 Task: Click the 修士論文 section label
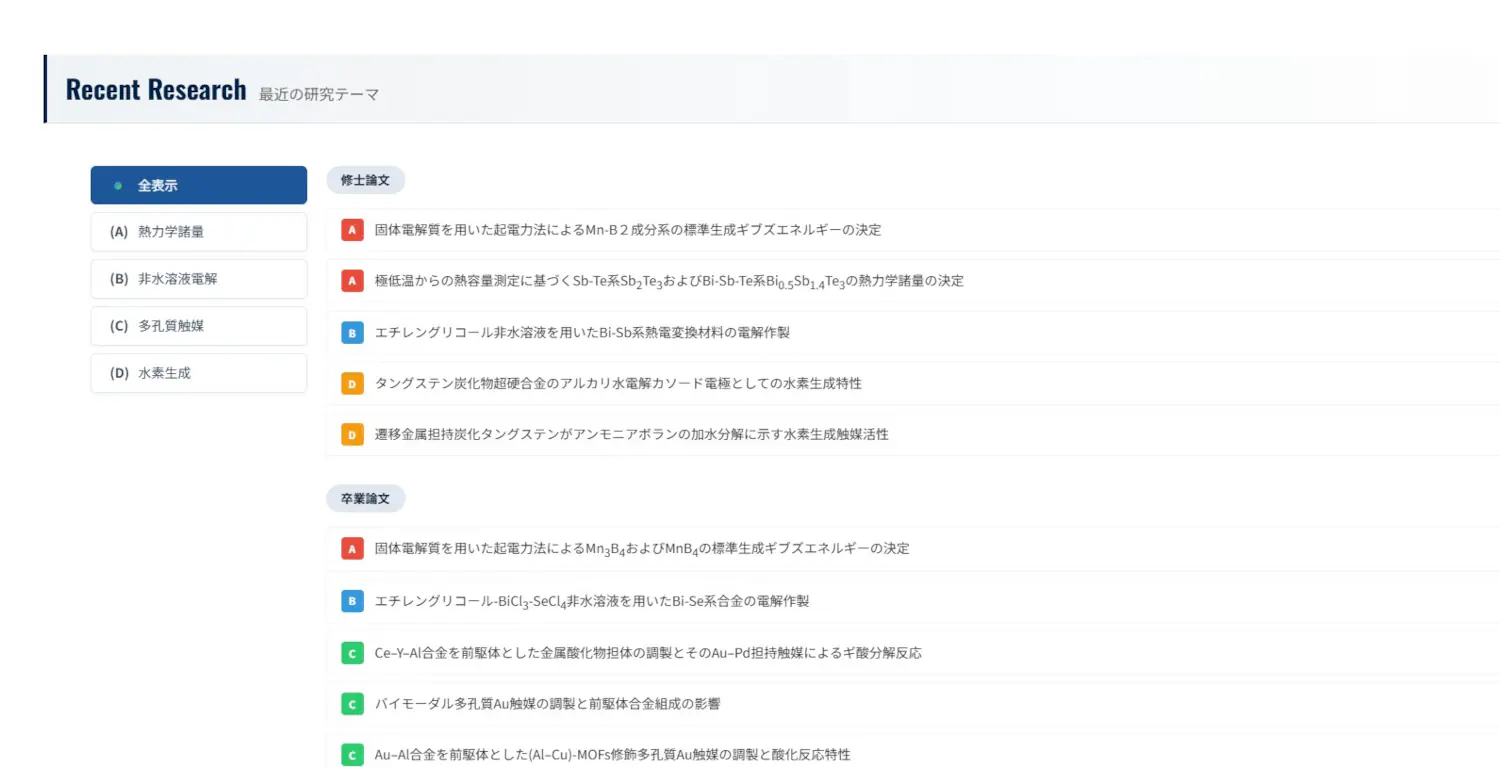click(x=365, y=181)
